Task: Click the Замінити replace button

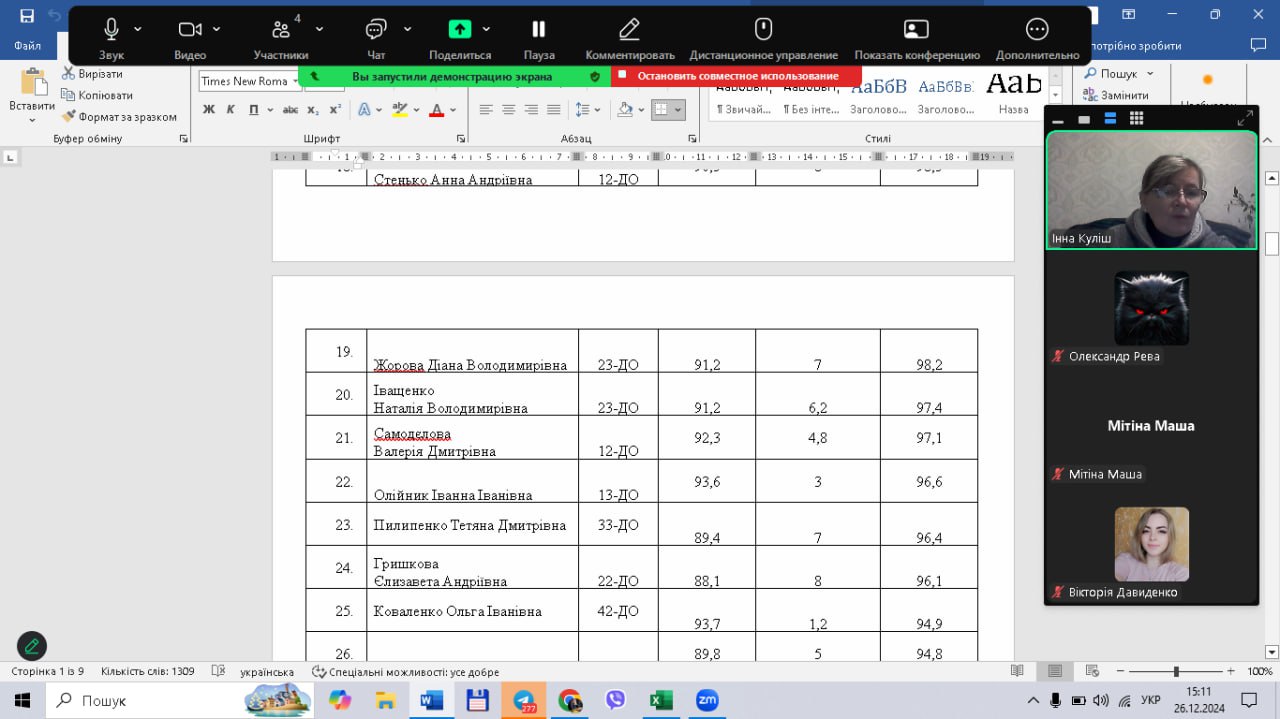Action: coord(1116,95)
